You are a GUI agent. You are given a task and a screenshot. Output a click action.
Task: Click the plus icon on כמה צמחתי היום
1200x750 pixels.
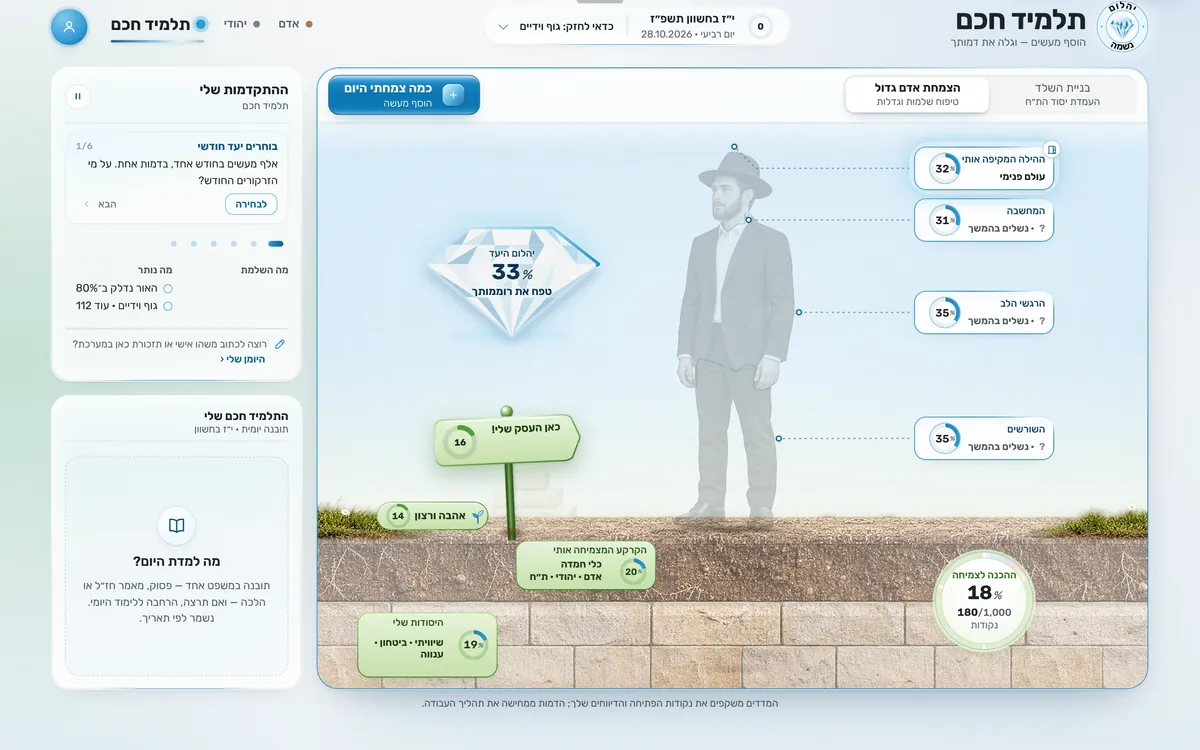point(453,95)
